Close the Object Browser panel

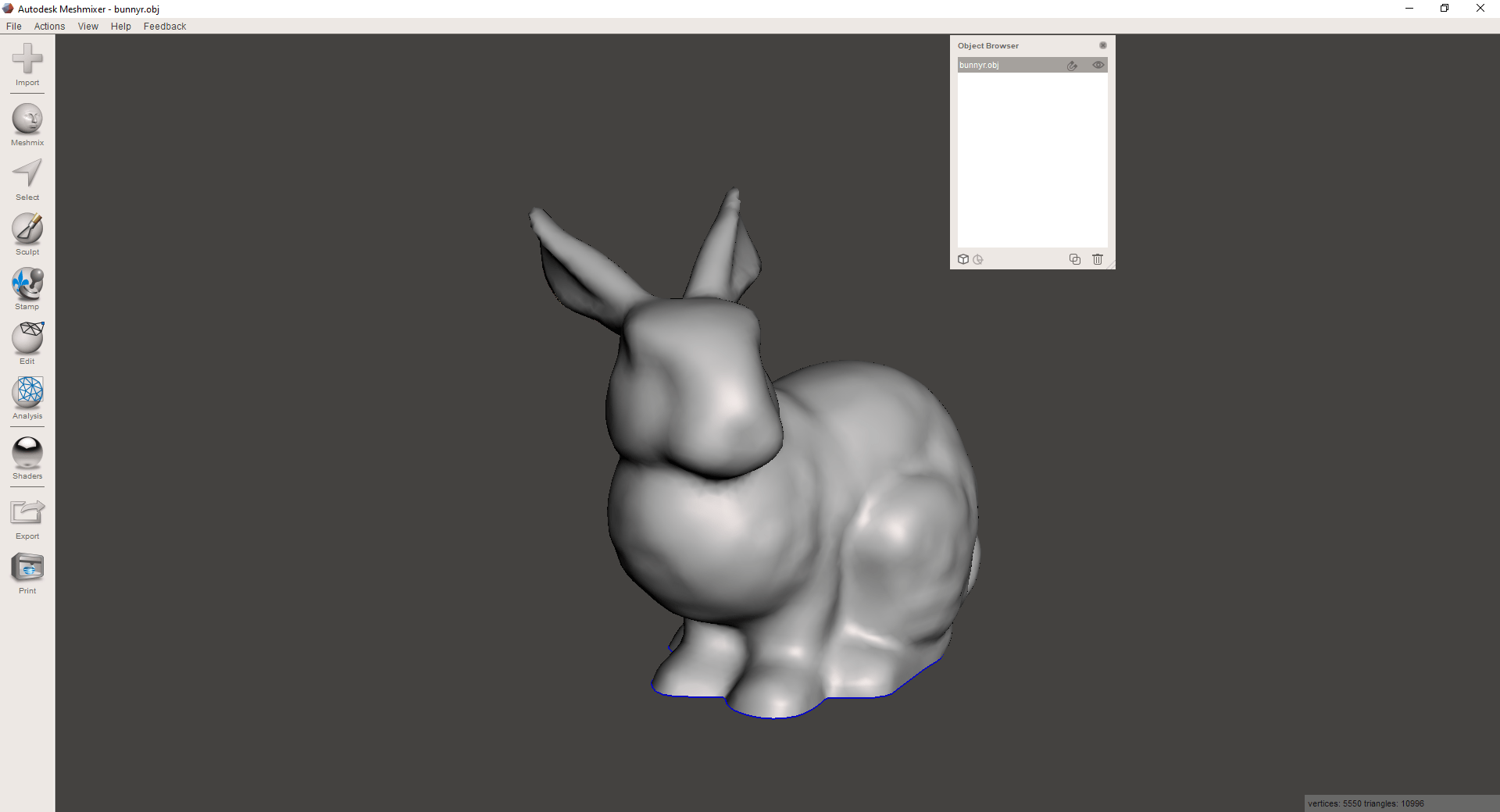tap(1103, 45)
